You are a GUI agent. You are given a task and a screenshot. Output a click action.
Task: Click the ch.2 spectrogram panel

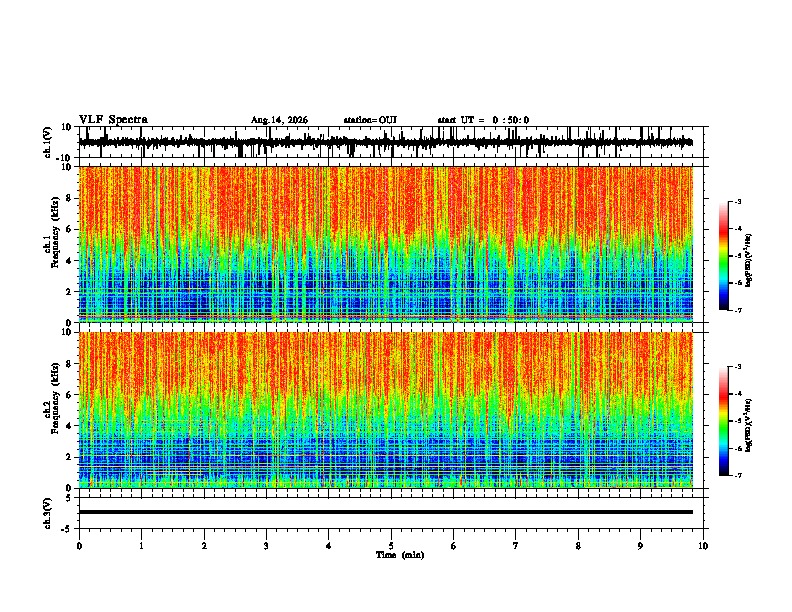pyautogui.click(x=386, y=410)
